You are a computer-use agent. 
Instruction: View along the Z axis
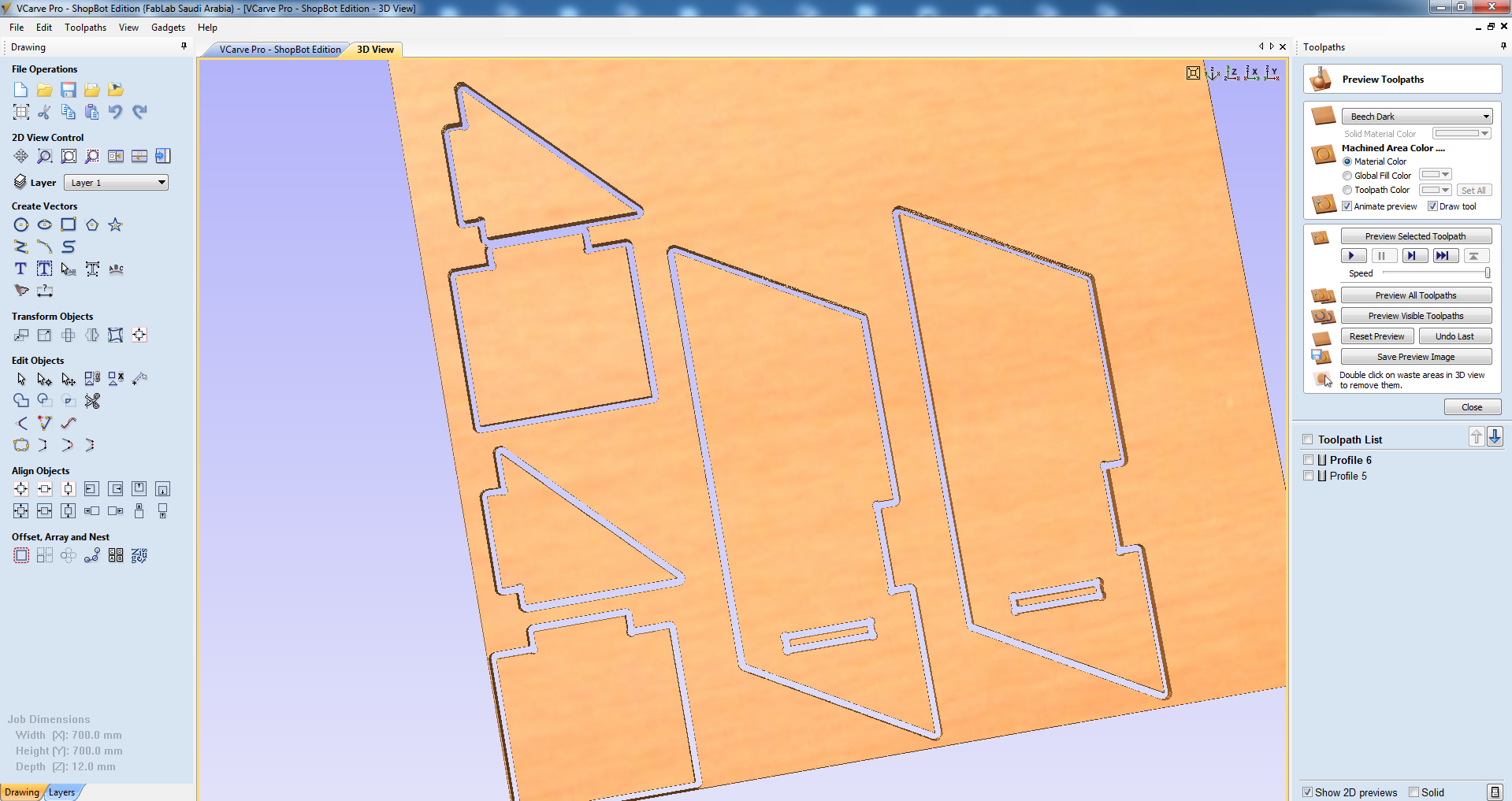1232,73
